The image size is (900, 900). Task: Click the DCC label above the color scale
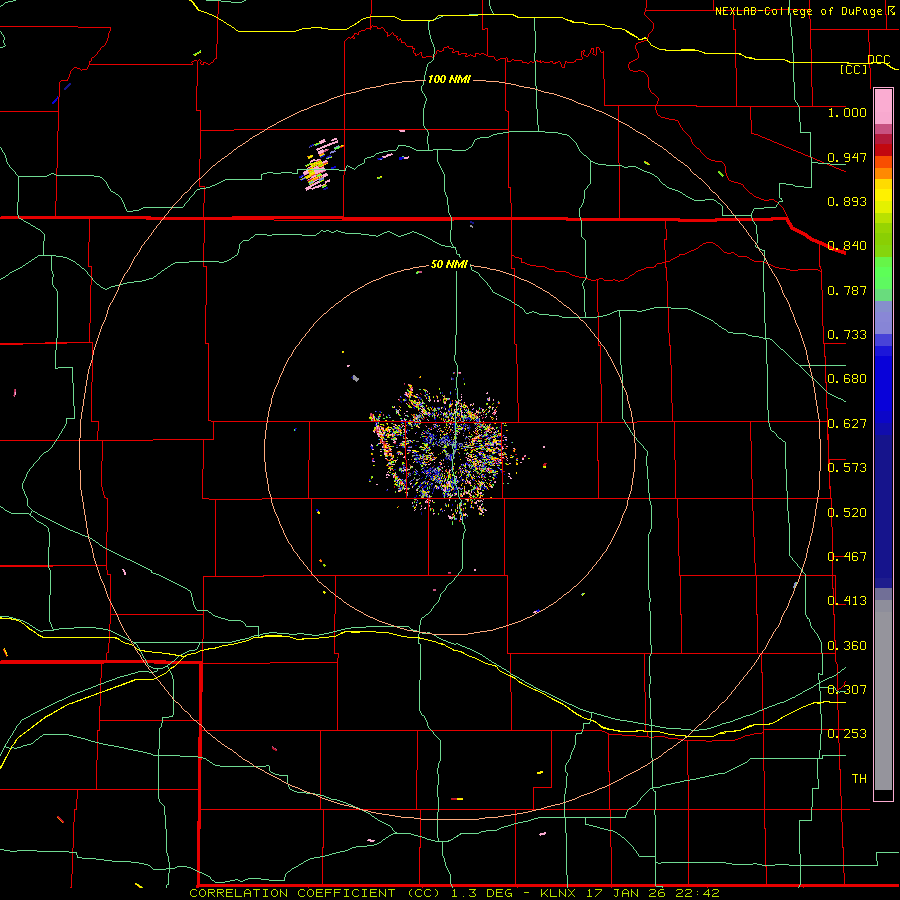[x=879, y=60]
